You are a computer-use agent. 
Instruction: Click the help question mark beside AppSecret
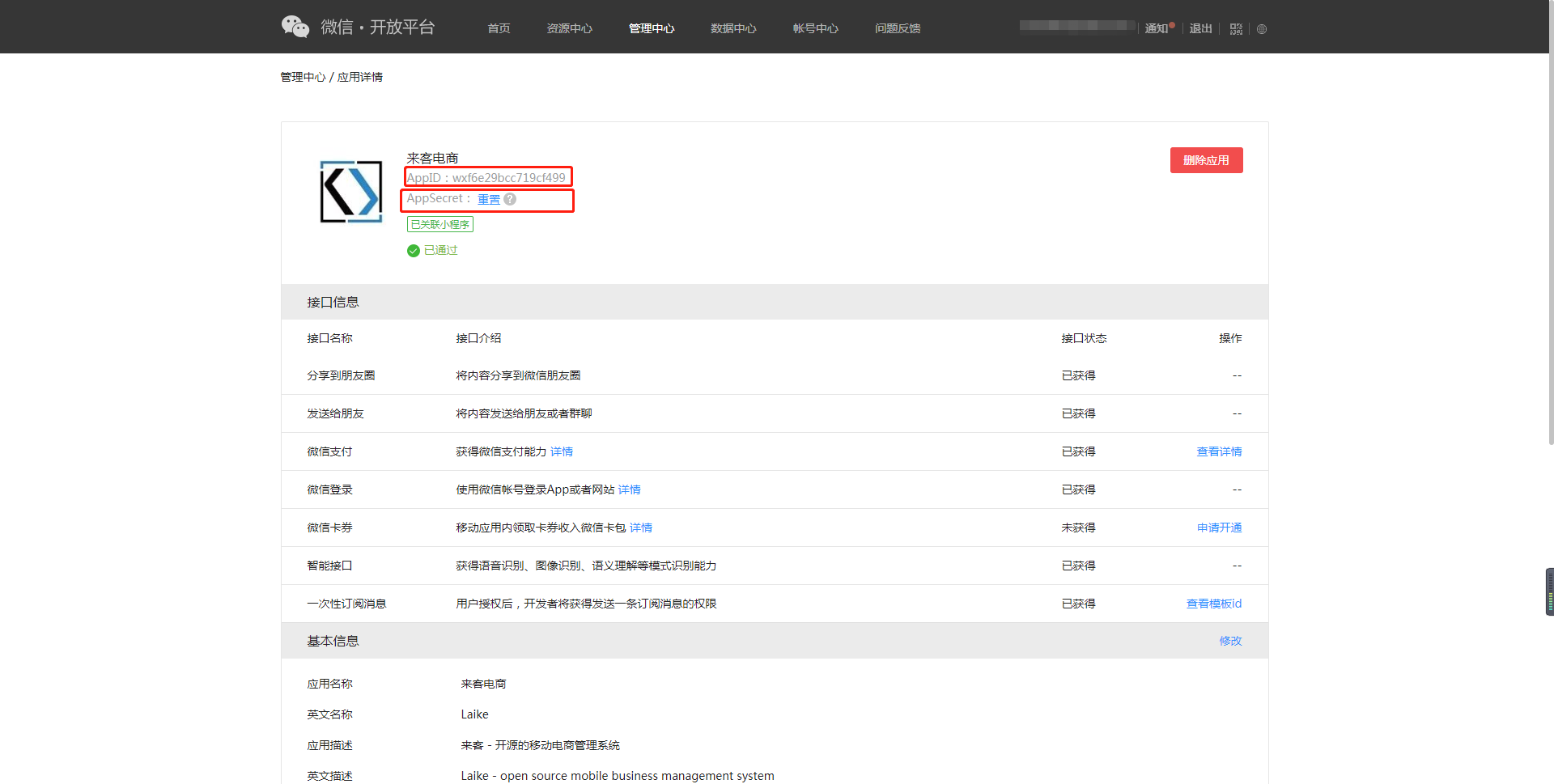coord(510,199)
